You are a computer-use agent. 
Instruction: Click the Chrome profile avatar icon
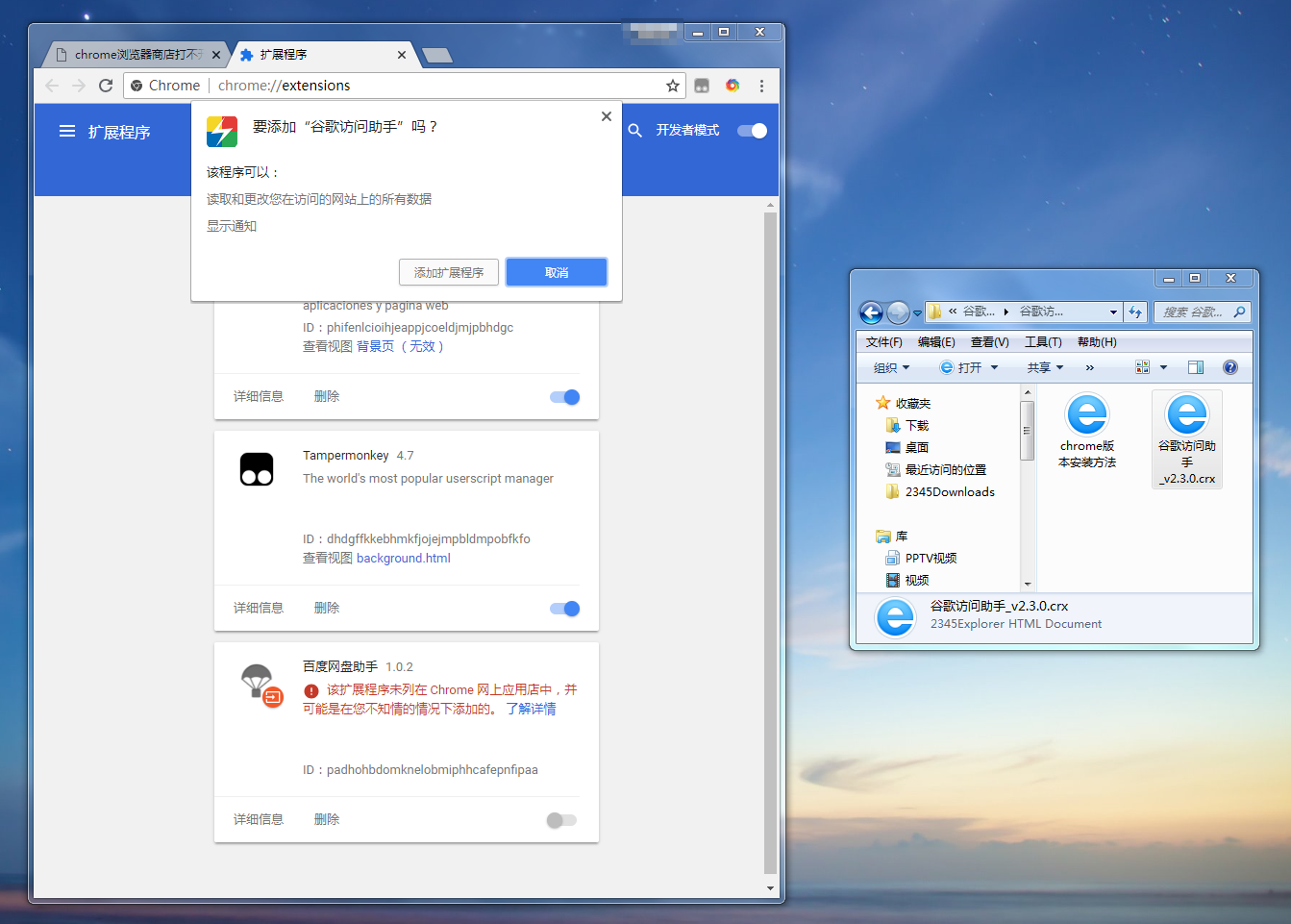[x=732, y=86]
